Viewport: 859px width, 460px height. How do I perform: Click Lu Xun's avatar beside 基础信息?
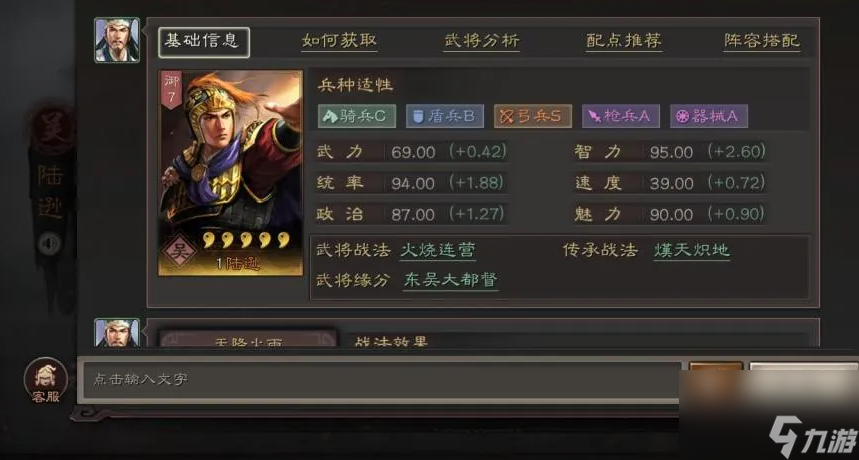coord(117,40)
